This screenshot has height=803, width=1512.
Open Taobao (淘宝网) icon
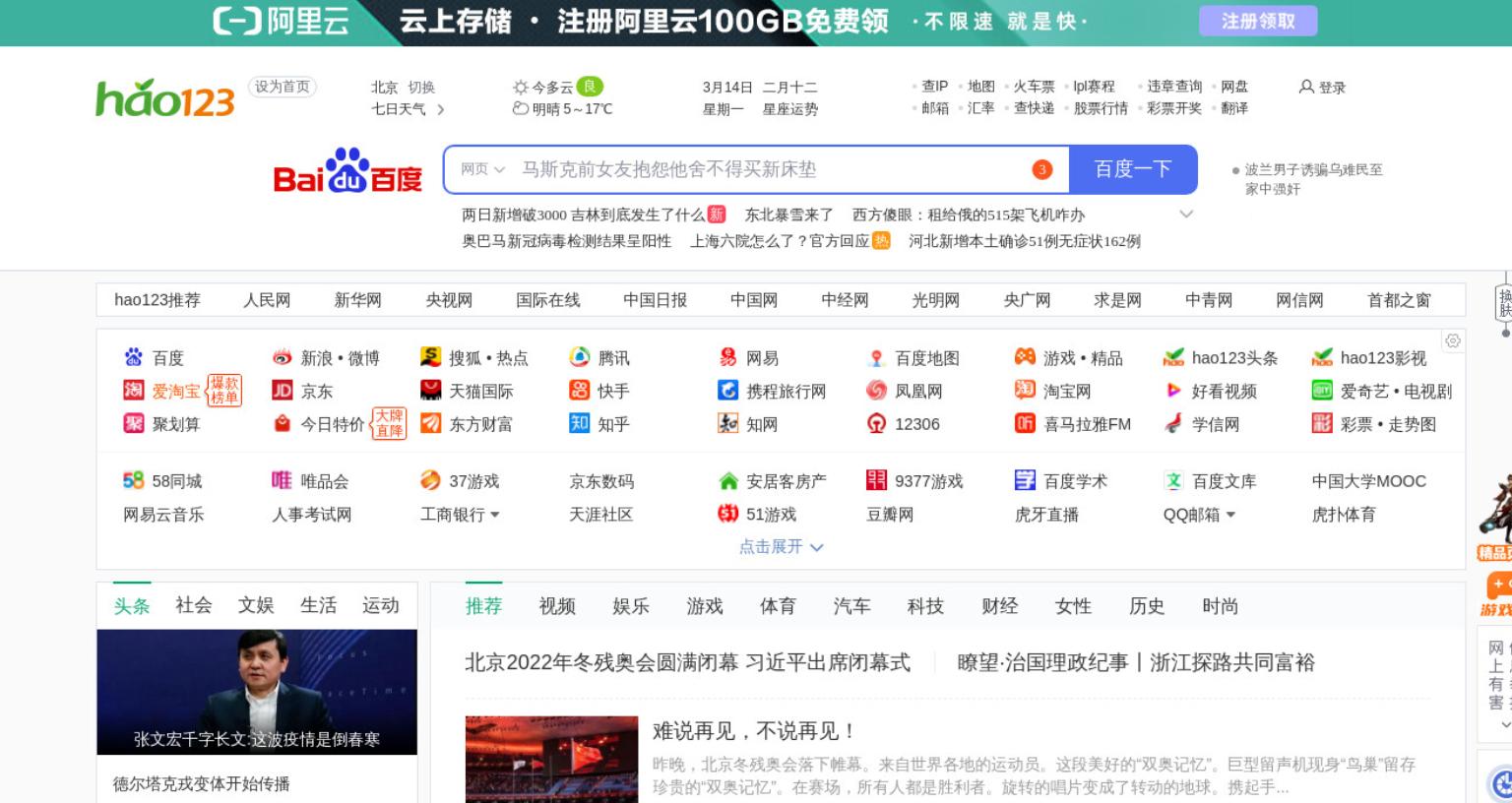pyautogui.click(x=1025, y=391)
